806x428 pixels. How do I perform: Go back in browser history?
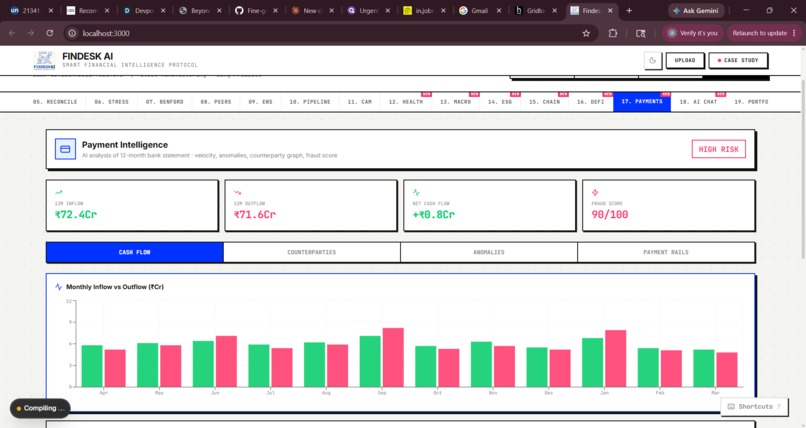(x=12, y=33)
